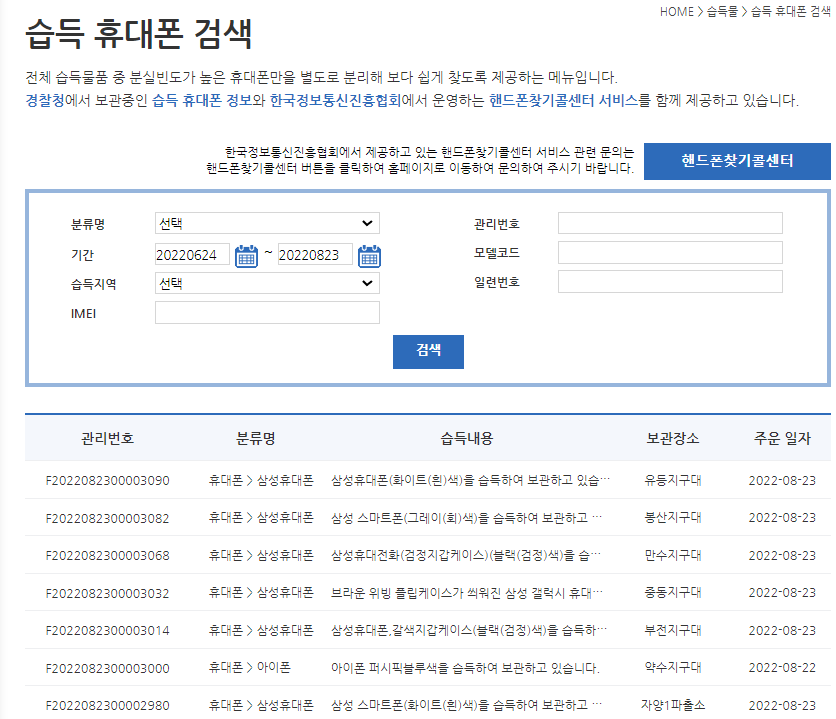This screenshot has height=719, width=836.
Task: Open description starting 삼성휴대전화(검정지갑케이스)
Action: [465, 556]
